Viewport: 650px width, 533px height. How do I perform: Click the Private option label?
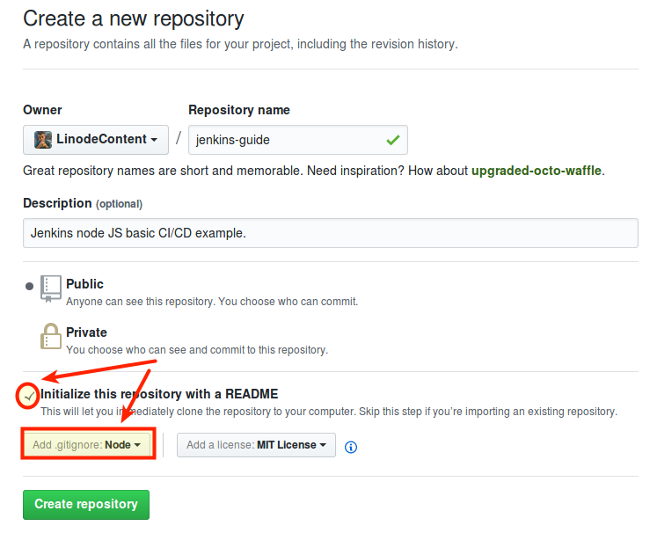[x=86, y=332]
